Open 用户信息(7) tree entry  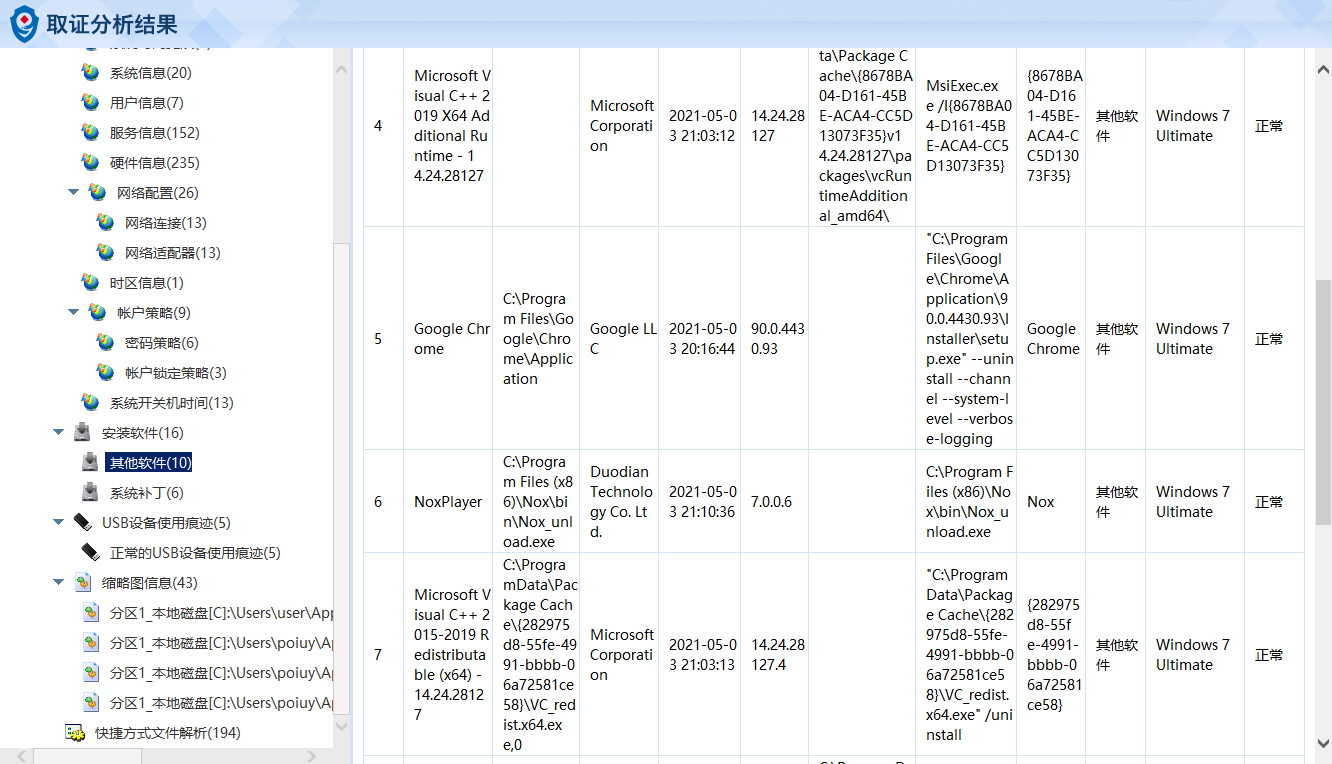[147, 103]
